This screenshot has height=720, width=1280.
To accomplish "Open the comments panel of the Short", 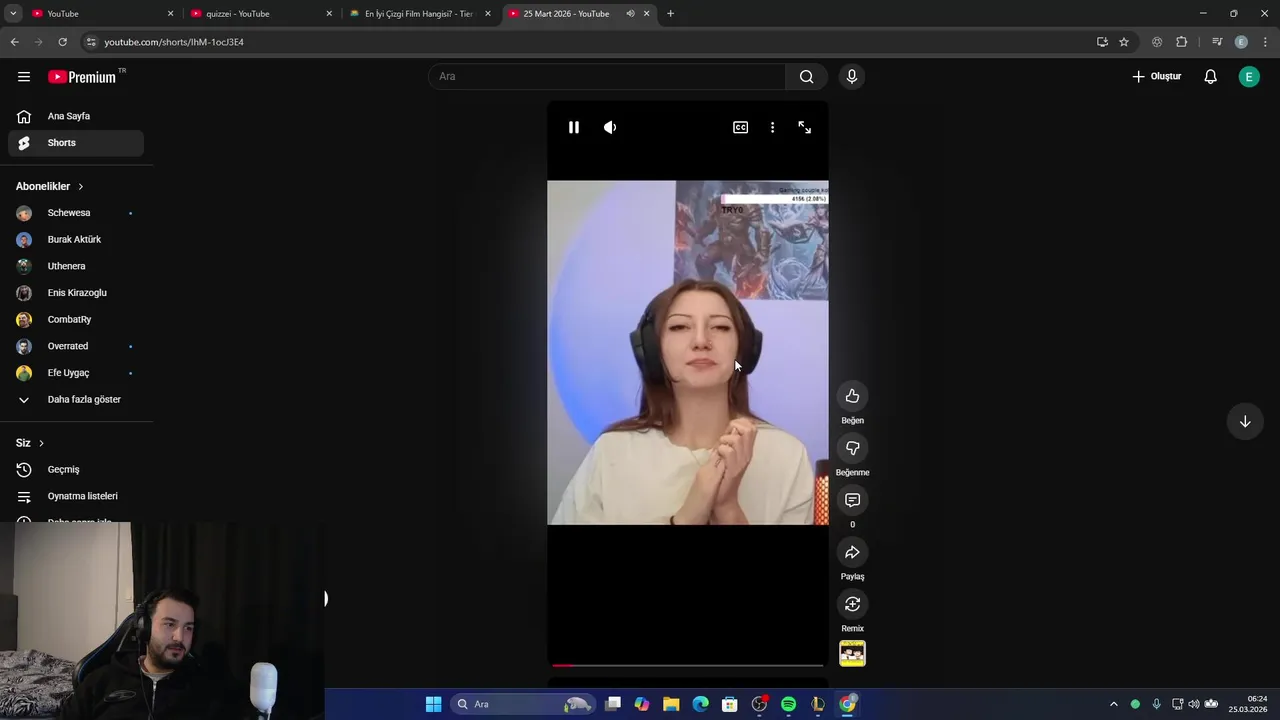I will tap(852, 500).
